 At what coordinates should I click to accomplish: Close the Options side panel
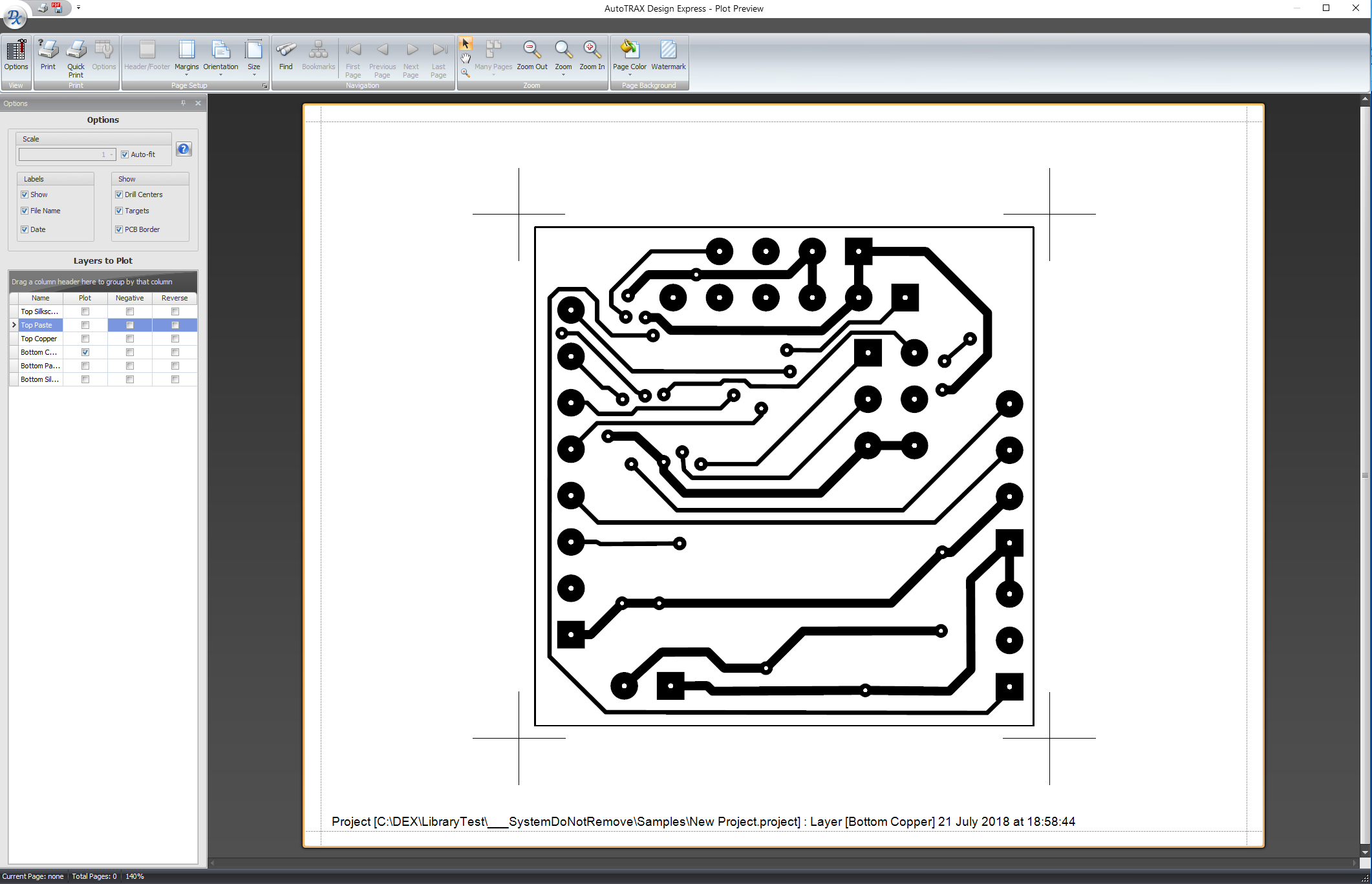(198, 103)
